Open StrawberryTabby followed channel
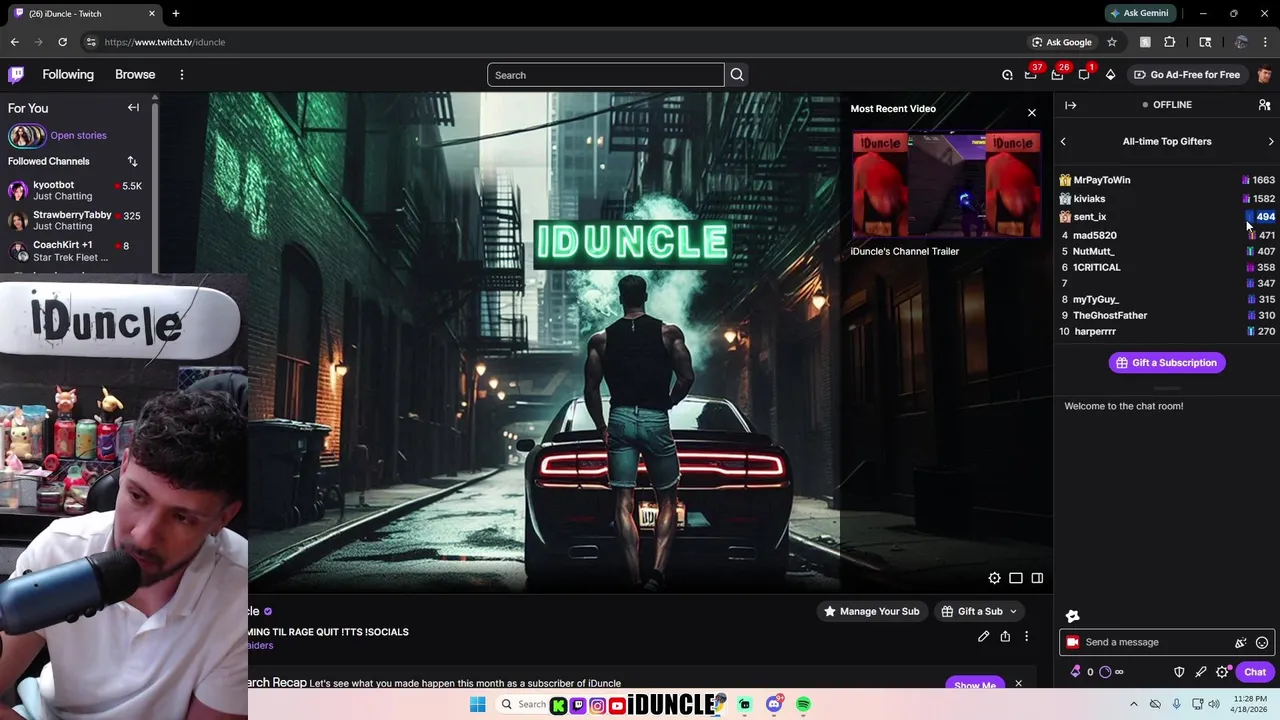Viewport: 1280px width, 720px height. point(76,221)
